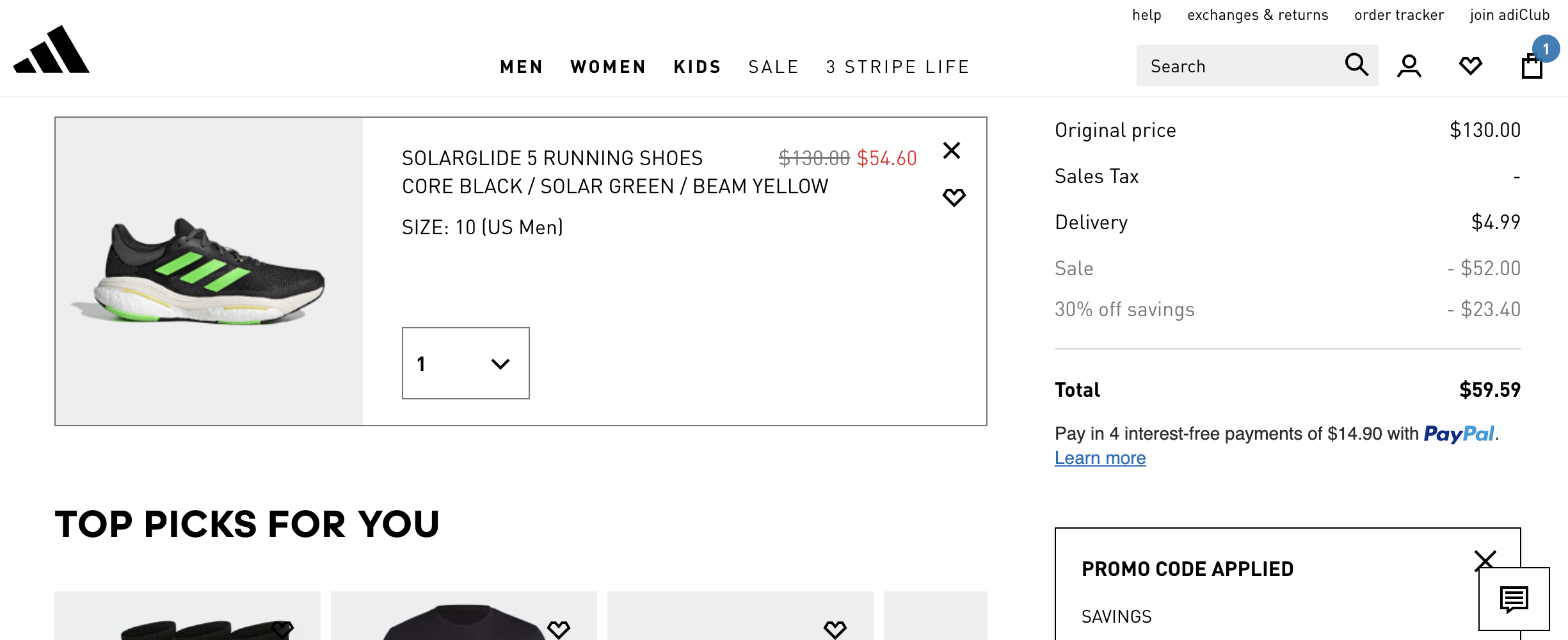Viewport: 1568px width, 640px height.
Task: Switch to the SALE section
Action: pos(774,66)
